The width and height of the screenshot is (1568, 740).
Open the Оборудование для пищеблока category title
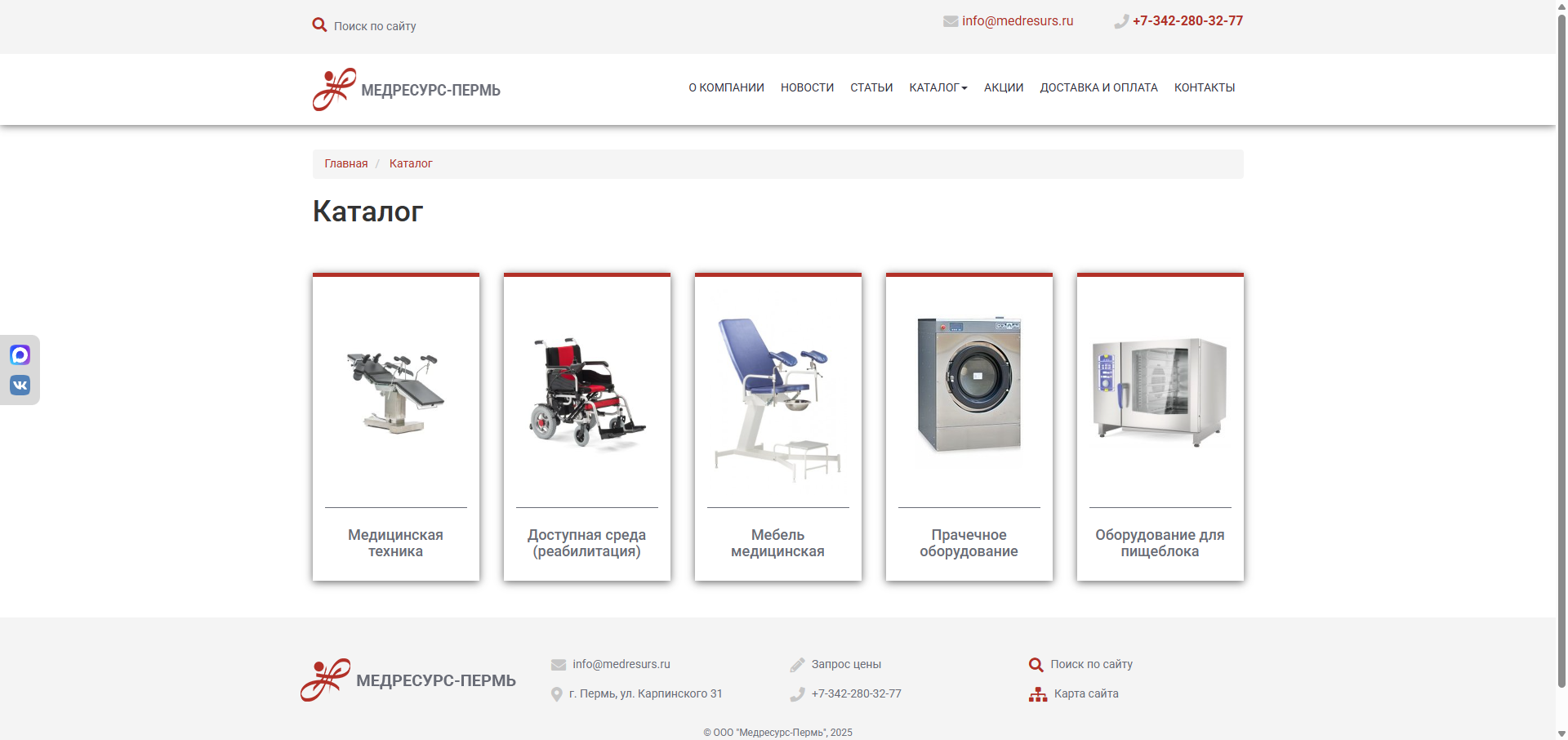coord(1160,543)
